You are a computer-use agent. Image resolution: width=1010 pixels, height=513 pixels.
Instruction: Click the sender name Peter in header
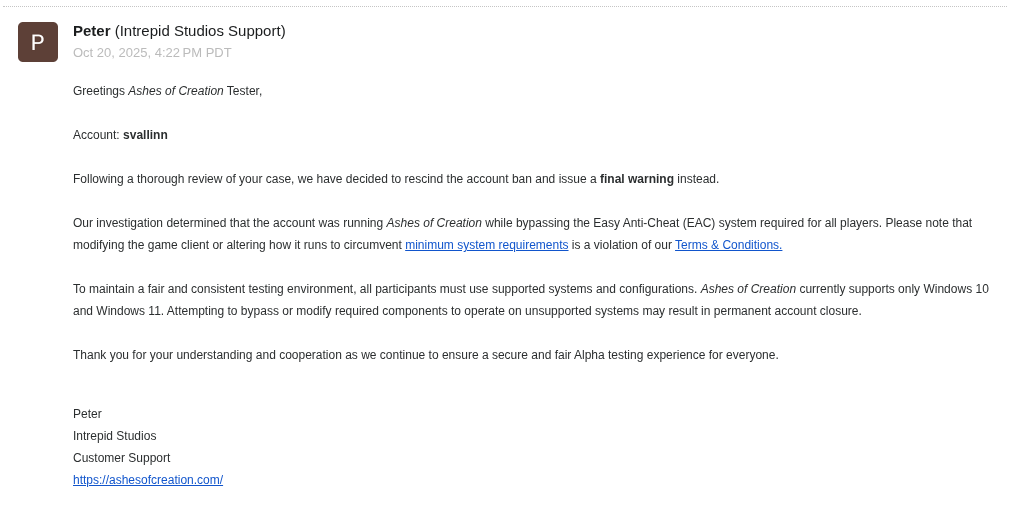tap(91, 31)
